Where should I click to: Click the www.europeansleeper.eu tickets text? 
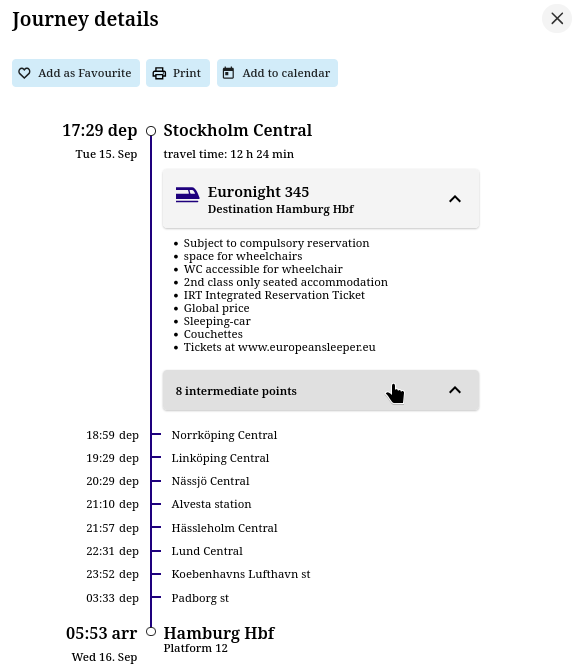pos(306,347)
